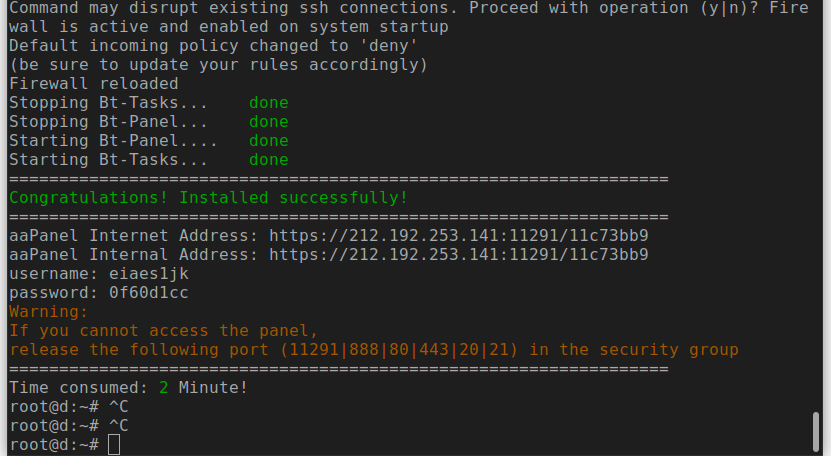Click the "Default incoming policy changed to 'deny'" line
831x456 pixels.
[214, 46]
